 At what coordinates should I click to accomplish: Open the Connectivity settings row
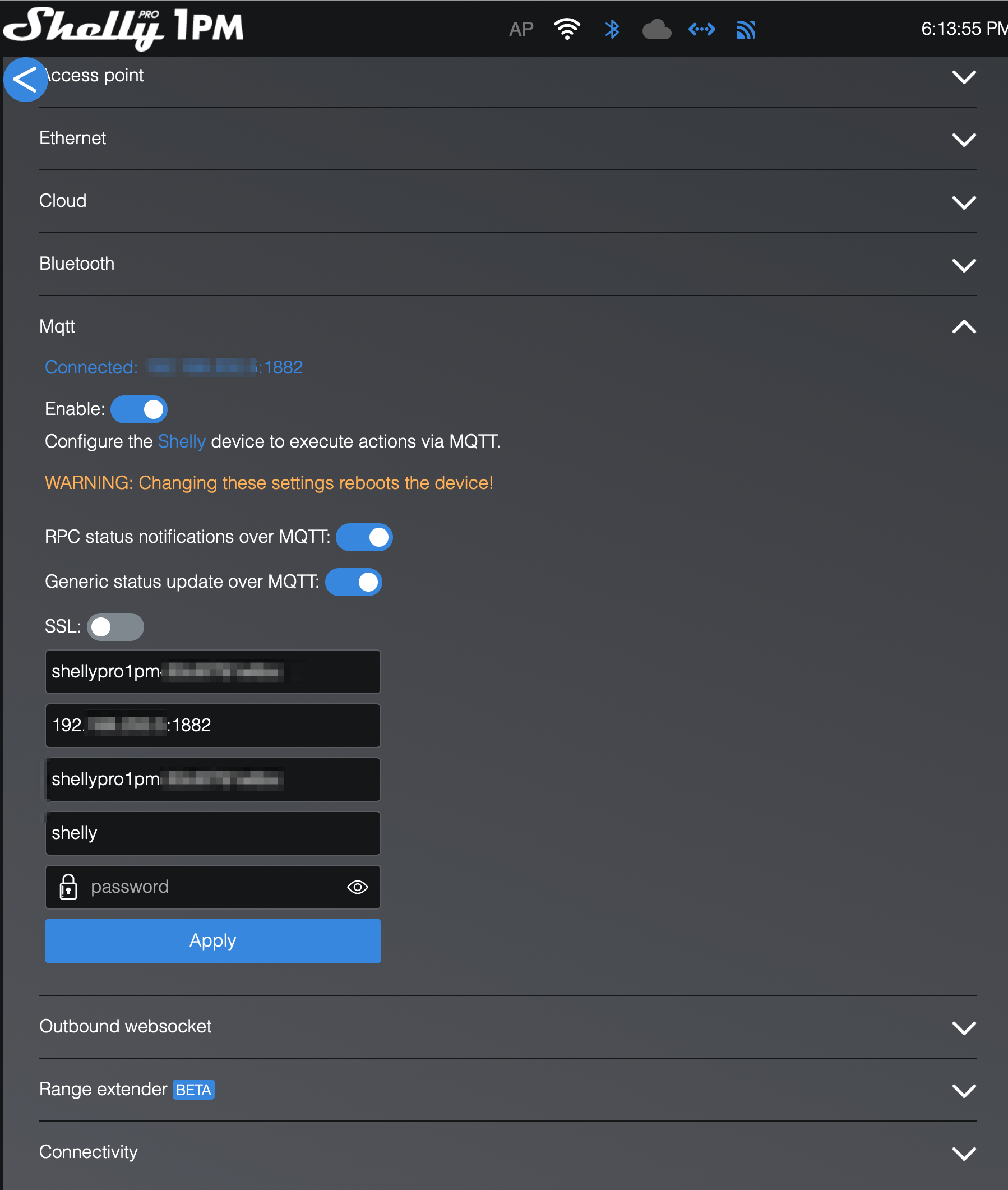[x=507, y=1153]
